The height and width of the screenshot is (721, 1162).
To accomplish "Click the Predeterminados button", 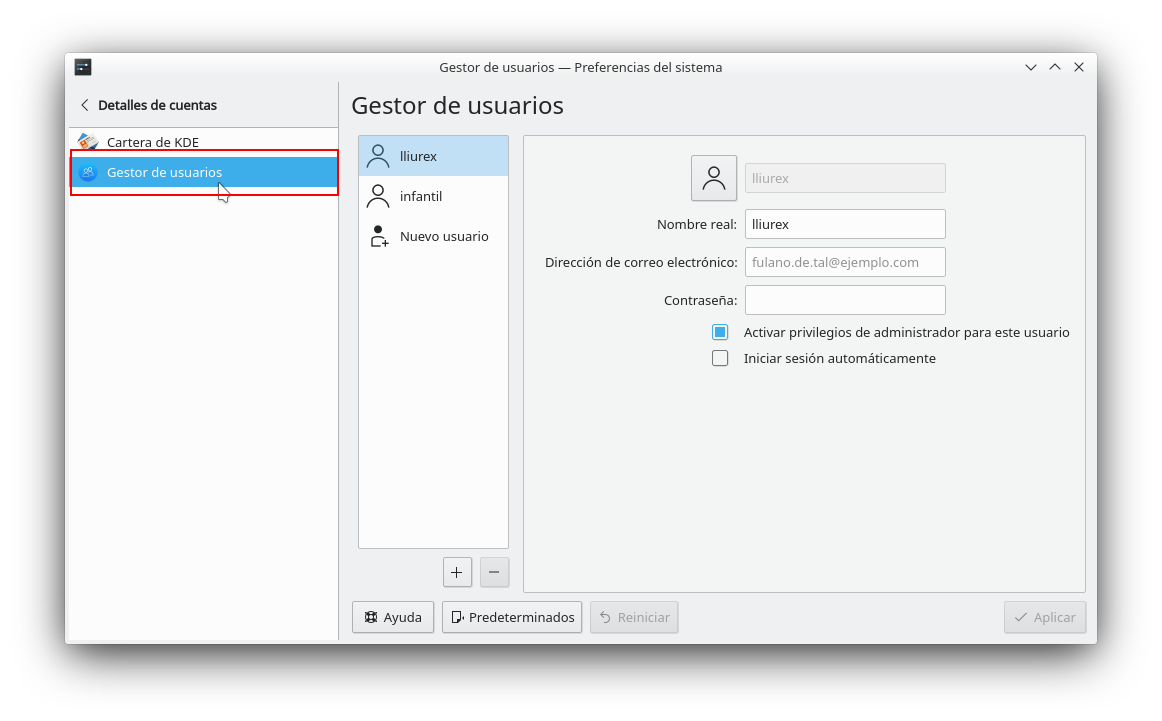I will [x=512, y=617].
